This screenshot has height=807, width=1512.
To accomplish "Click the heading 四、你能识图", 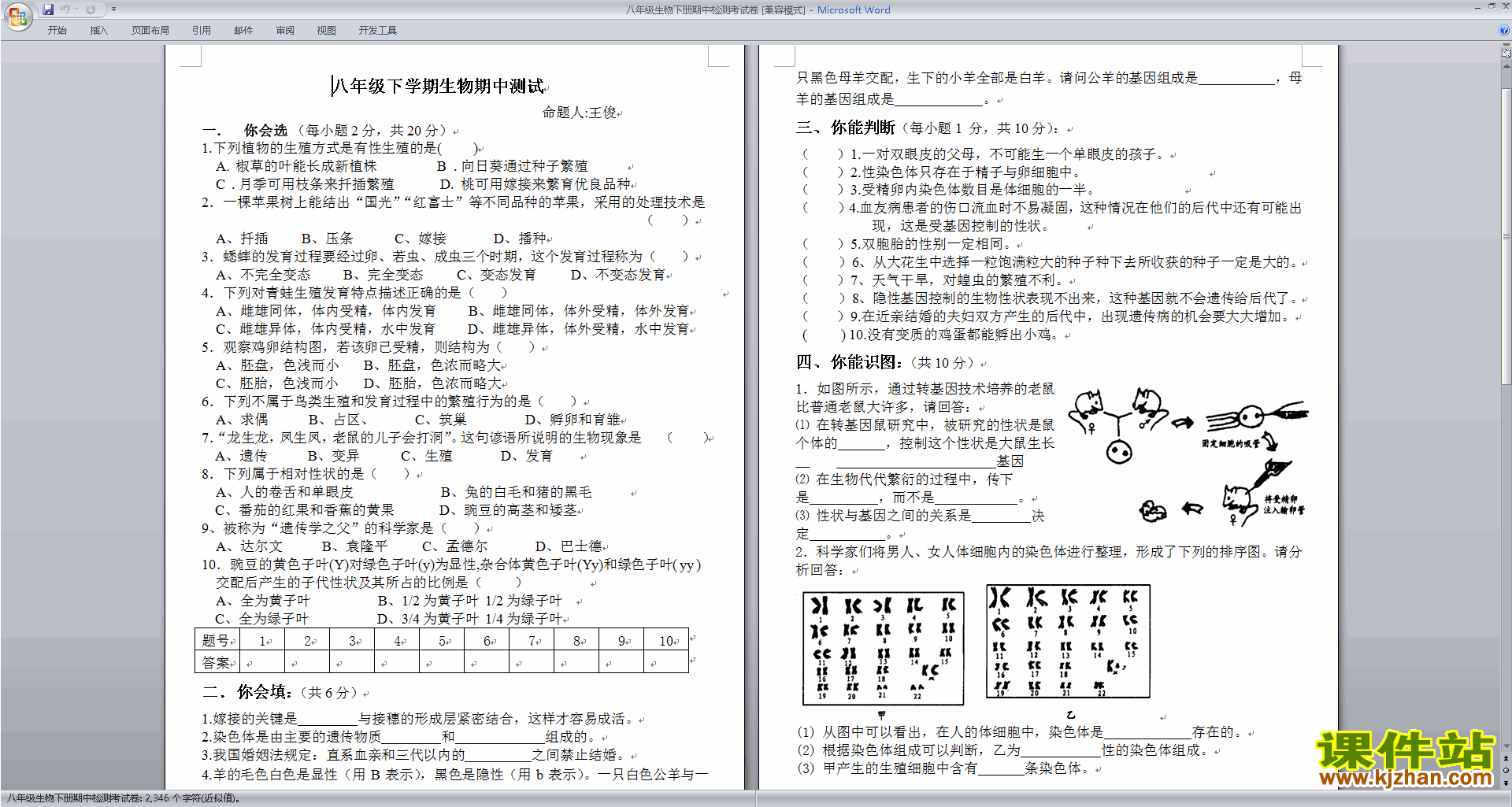I will [x=849, y=362].
